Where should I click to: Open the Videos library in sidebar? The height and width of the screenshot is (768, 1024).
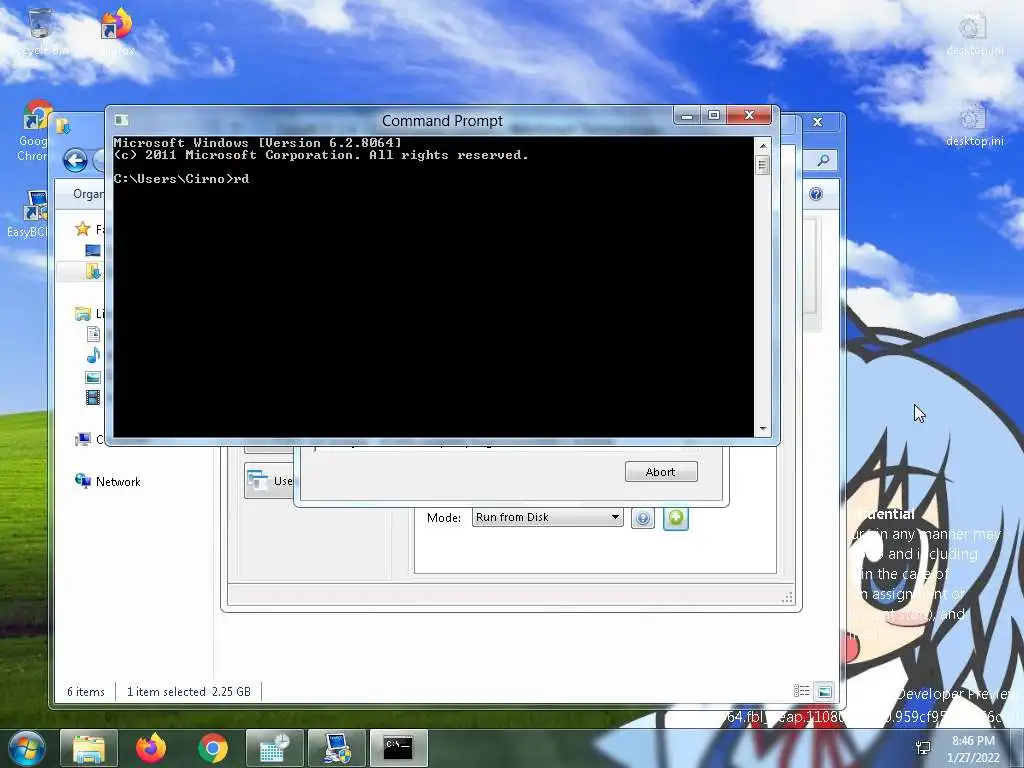point(93,397)
